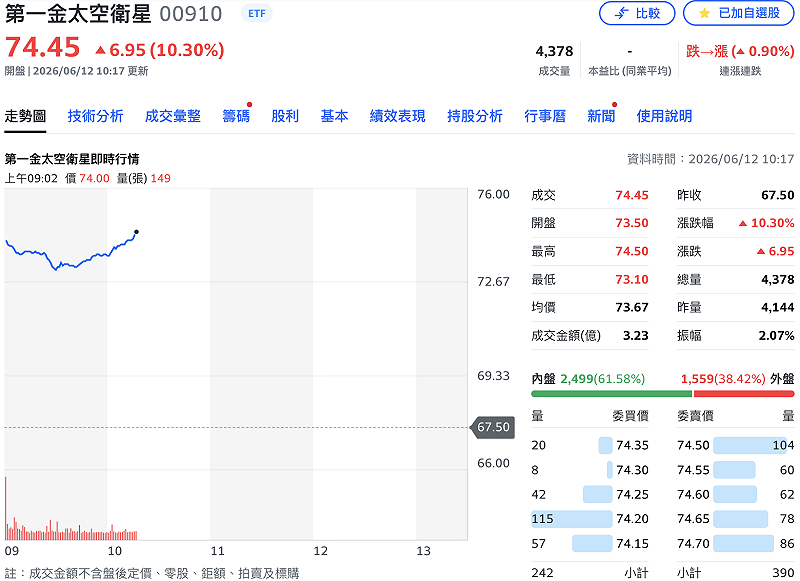
Task: Click the bid price 74.25 row
Action: [x=590, y=494]
